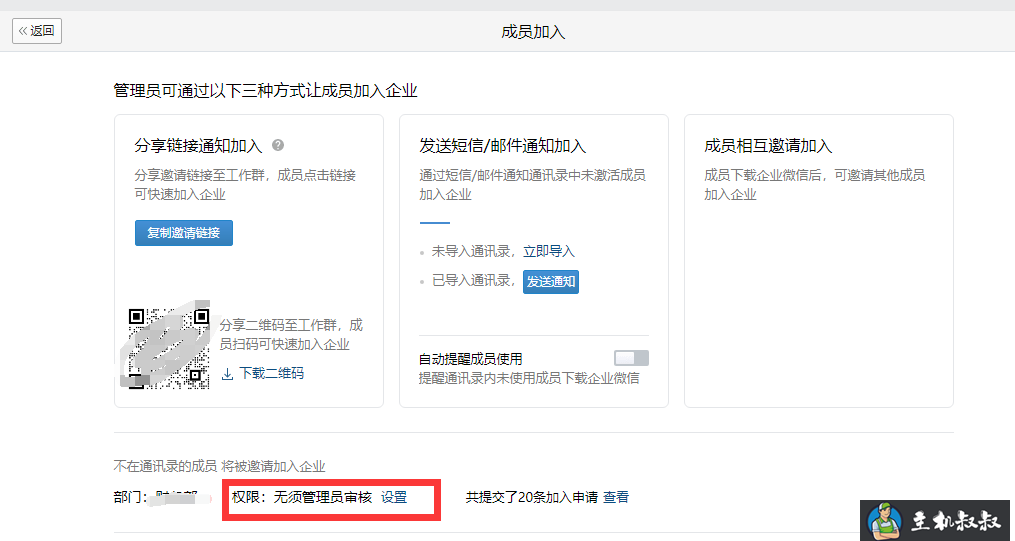The height and width of the screenshot is (541, 1015).
Task: Click the 发送短信/邮件通知加入 heading
Action: coord(502,146)
